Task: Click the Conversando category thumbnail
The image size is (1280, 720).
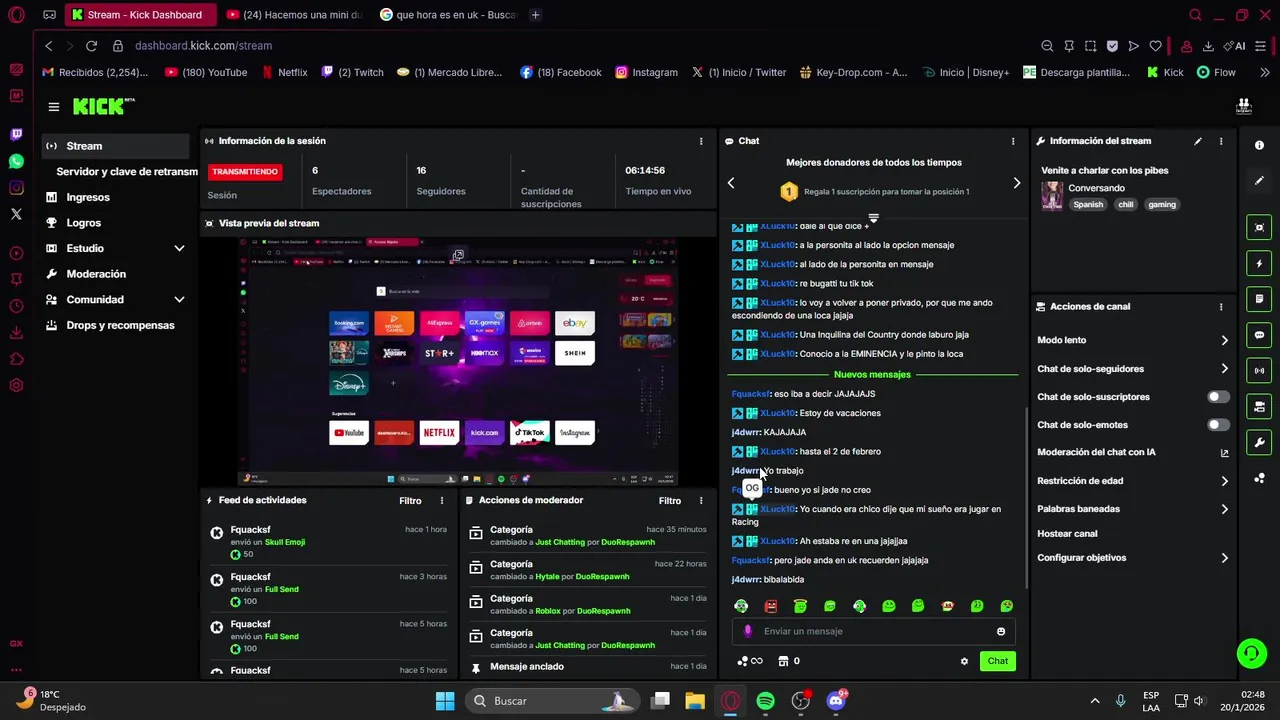Action: 1052,196
